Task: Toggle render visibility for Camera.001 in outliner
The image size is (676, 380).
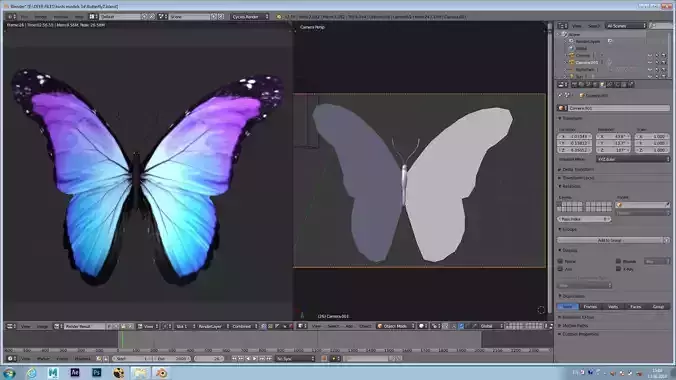Action: [x=664, y=62]
